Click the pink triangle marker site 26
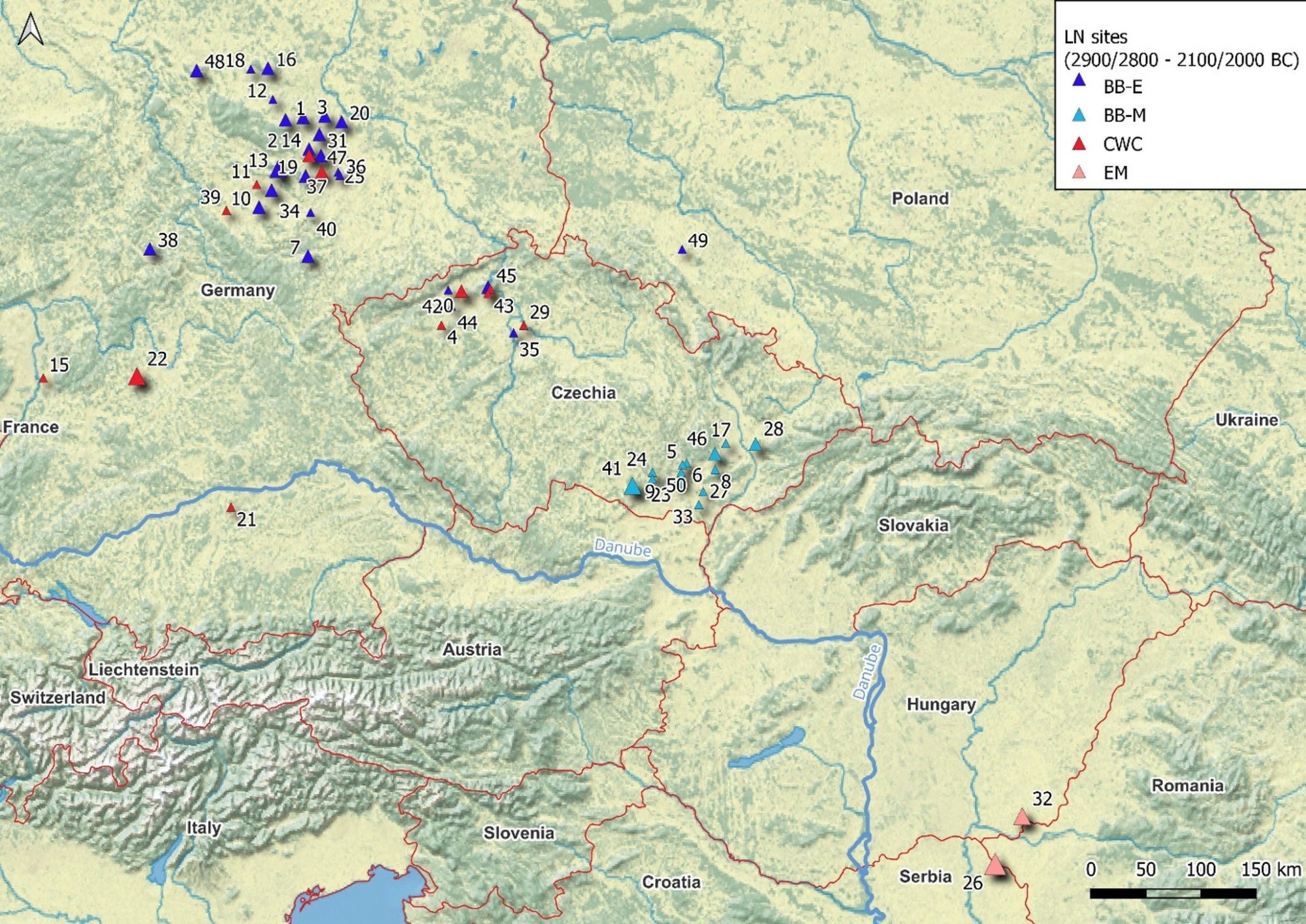Viewport: 1306px width, 924px height. tap(995, 865)
